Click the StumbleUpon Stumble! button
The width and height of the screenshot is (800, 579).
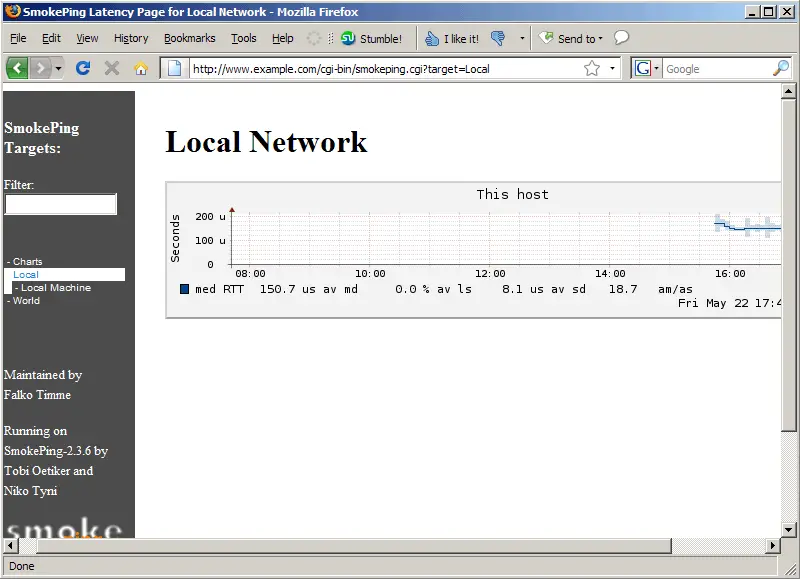point(371,39)
